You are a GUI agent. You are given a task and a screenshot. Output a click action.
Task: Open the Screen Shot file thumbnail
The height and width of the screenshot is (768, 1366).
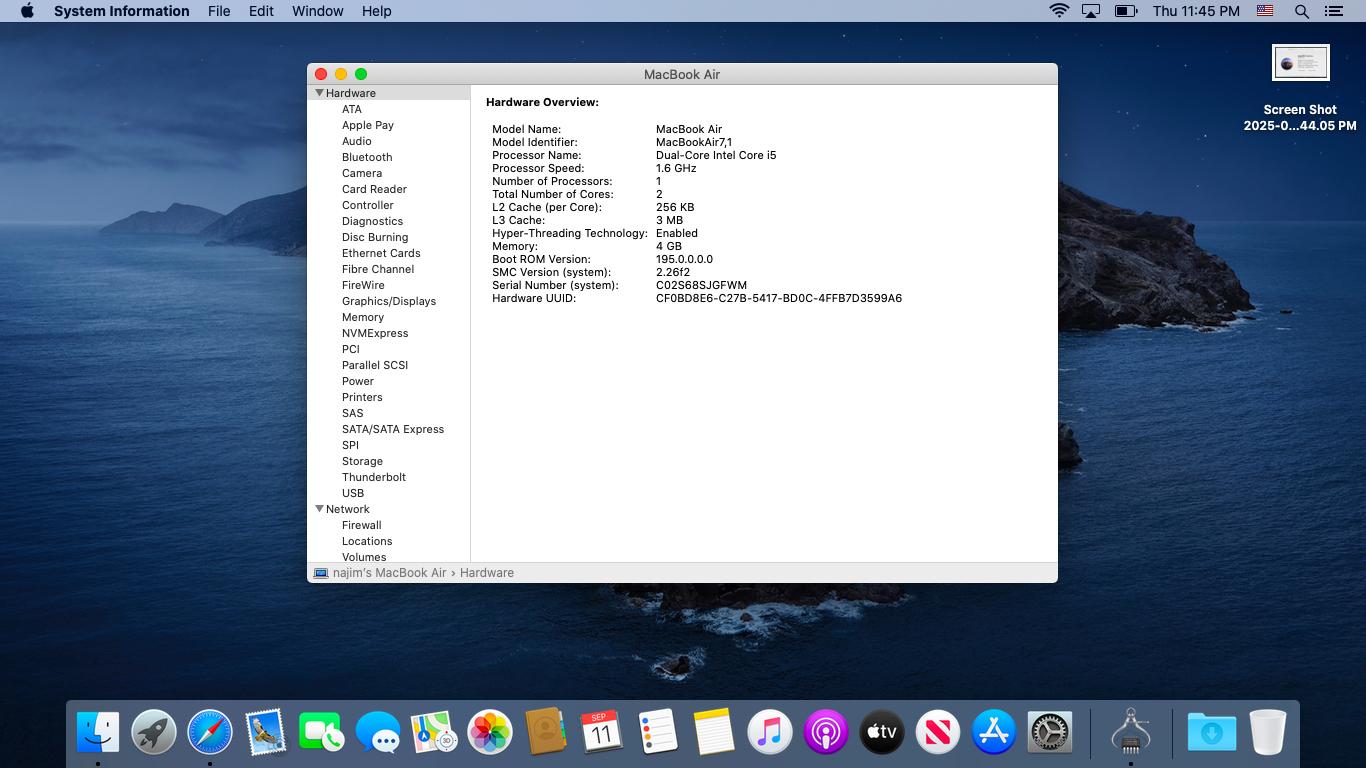(1300, 63)
